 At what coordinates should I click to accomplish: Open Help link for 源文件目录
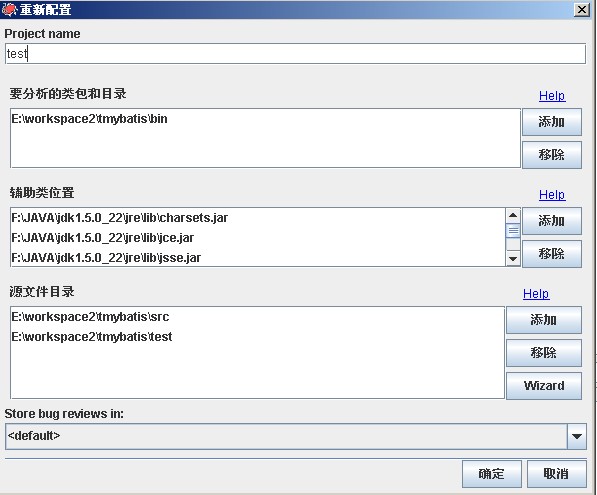tap(536, 294)
